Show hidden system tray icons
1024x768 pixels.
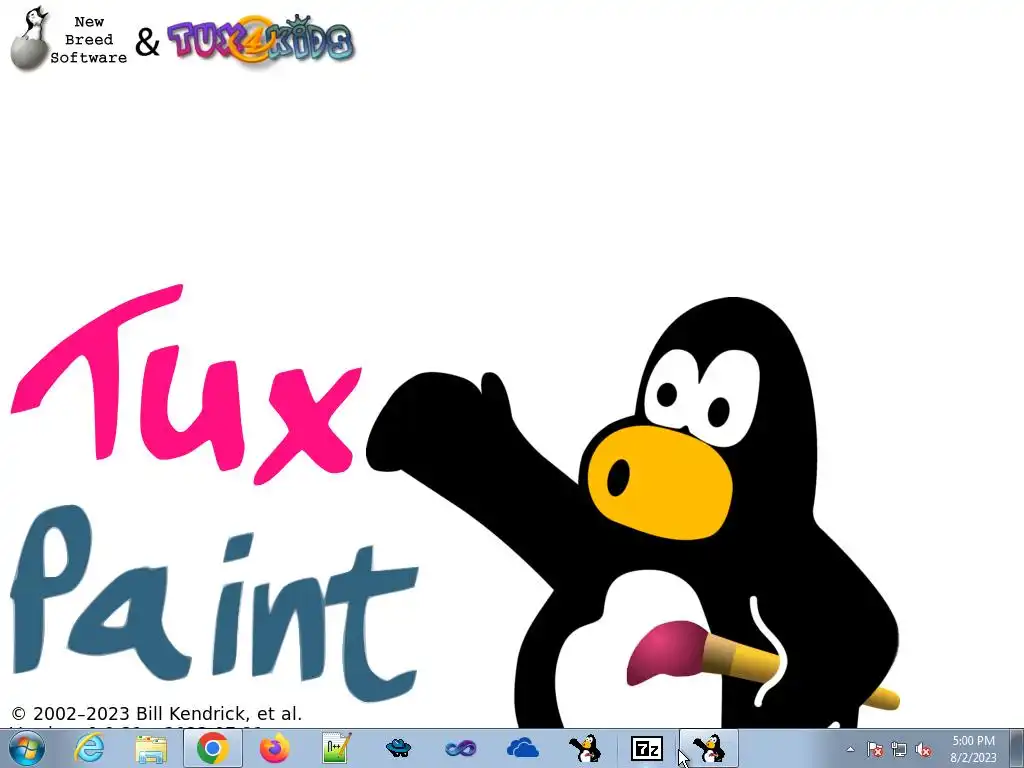pyautogui.click(x=850, y=750)
